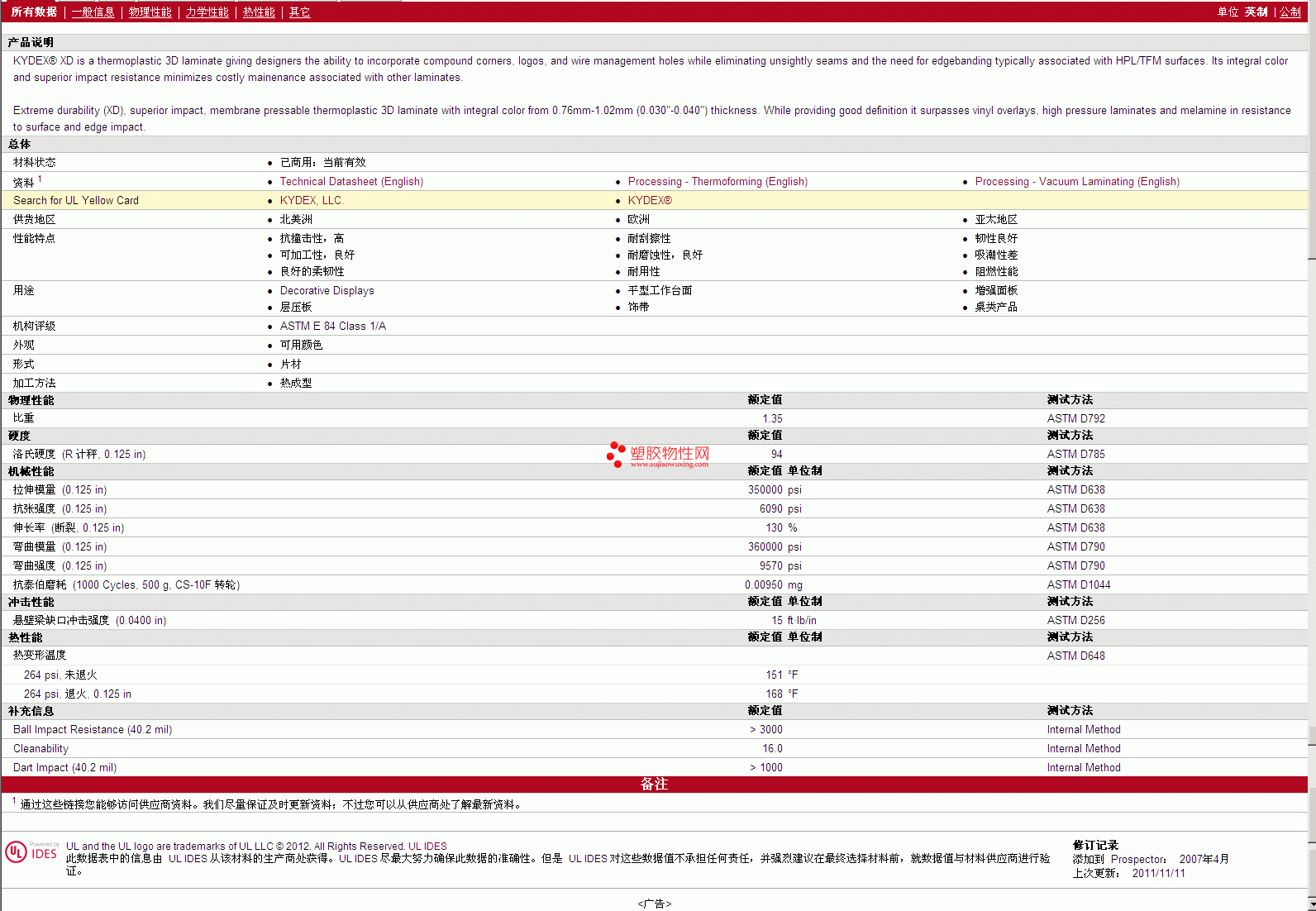Select the 360000 psi flexural modulus value
The height and width of the screenshot is (911, 1316).
click(775, 547)
